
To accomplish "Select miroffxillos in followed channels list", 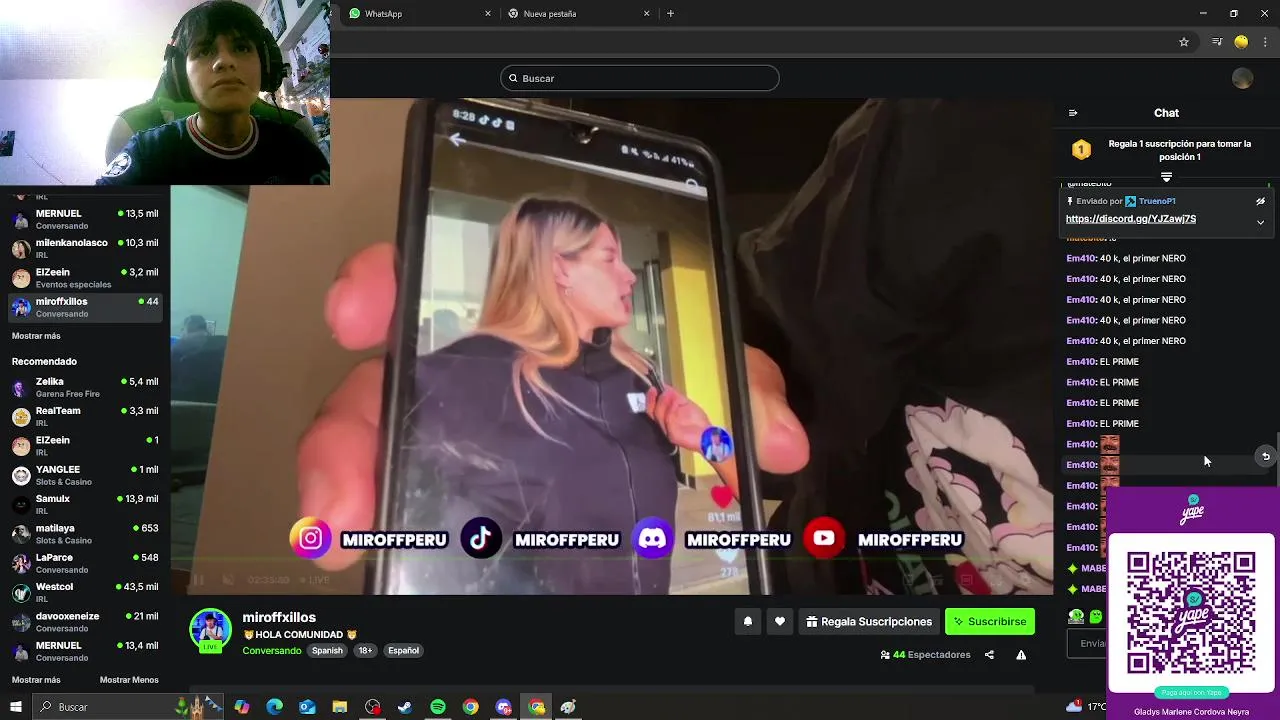I will [85, 307].
